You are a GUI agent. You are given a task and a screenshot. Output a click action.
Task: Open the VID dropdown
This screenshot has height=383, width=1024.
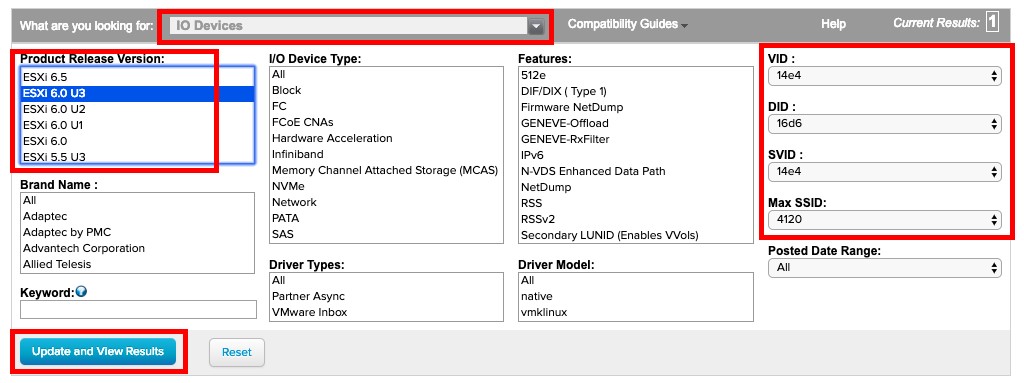point(885,76)
